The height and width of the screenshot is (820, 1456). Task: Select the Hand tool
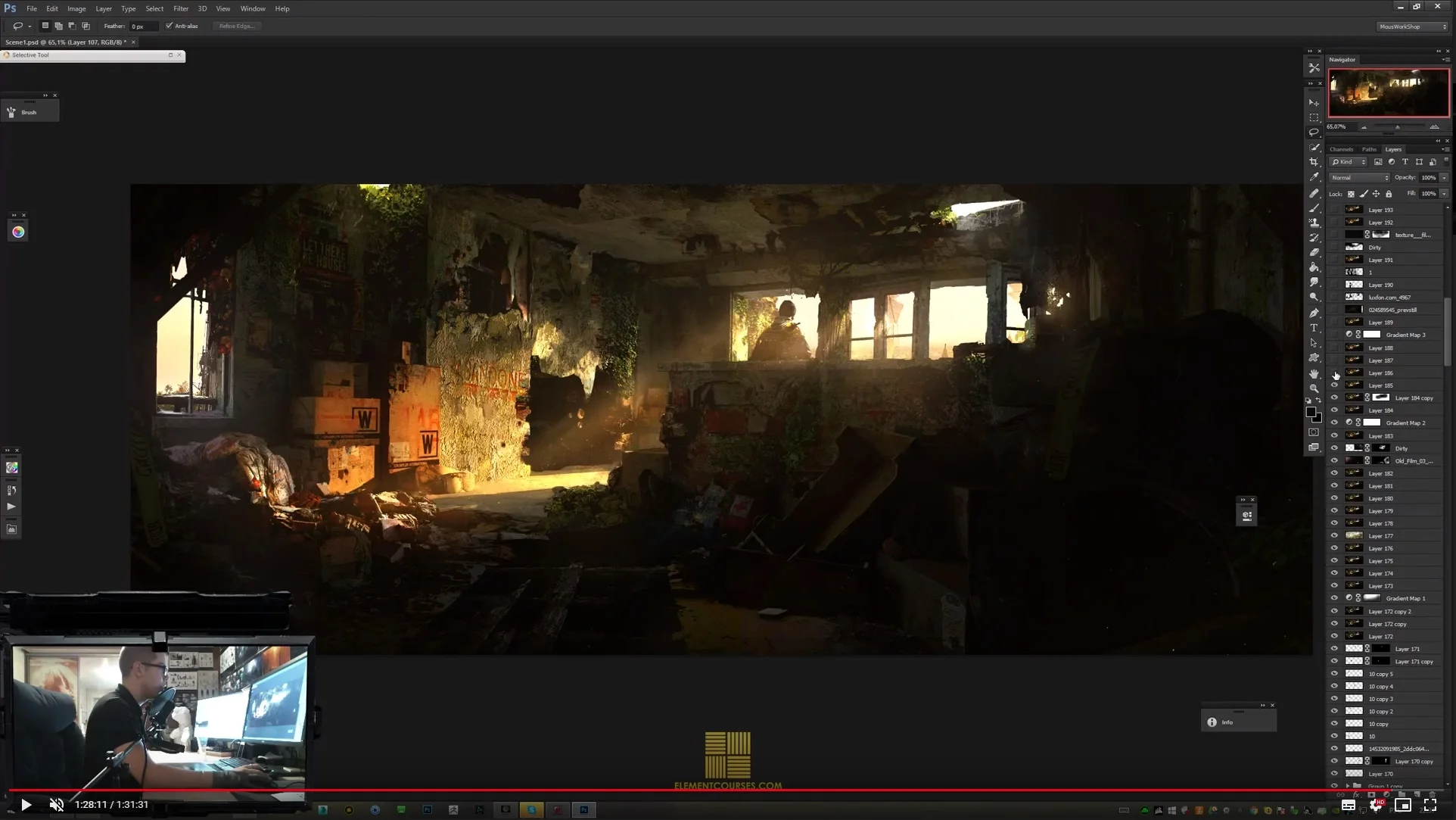tap(1314, 374)
